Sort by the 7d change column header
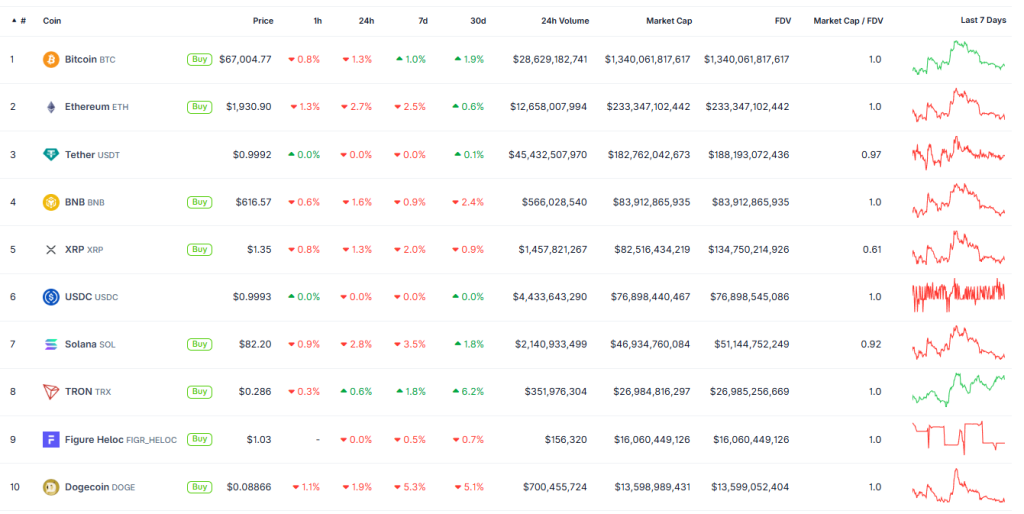This screenshot has width=1024, height=514. (420, 21)
